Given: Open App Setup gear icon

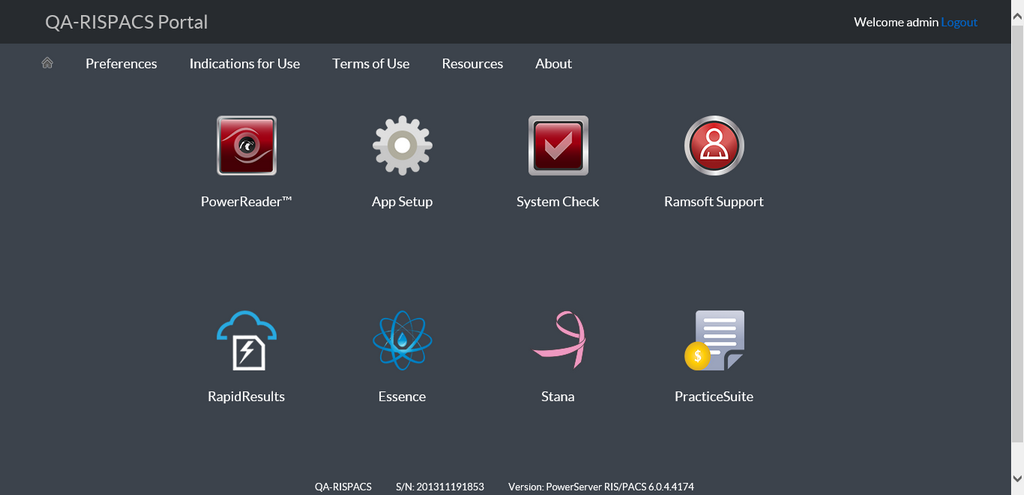Looking at the screenshot, I should point(402,146).
